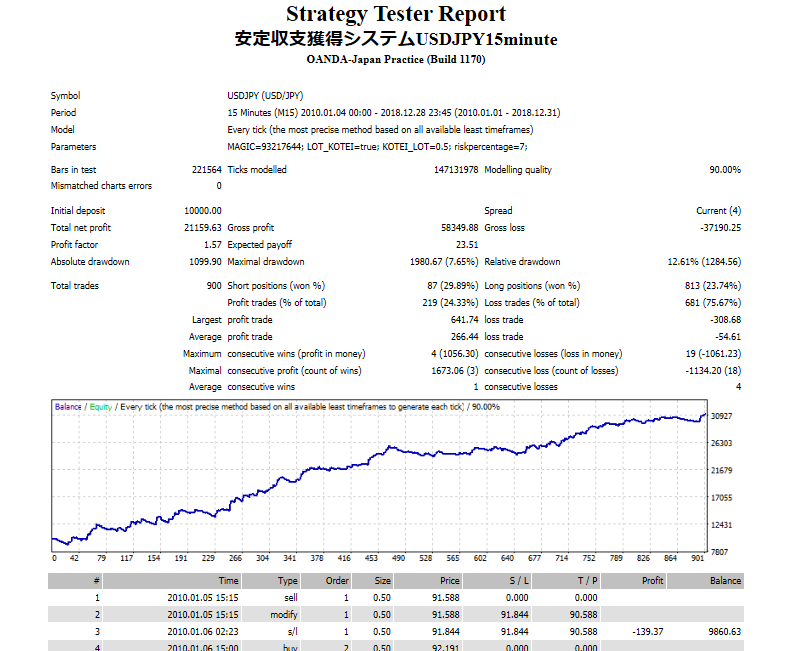
Task: Click the Balance legend label in the chart
Action: pyautogui.click(x=68, y=407)
